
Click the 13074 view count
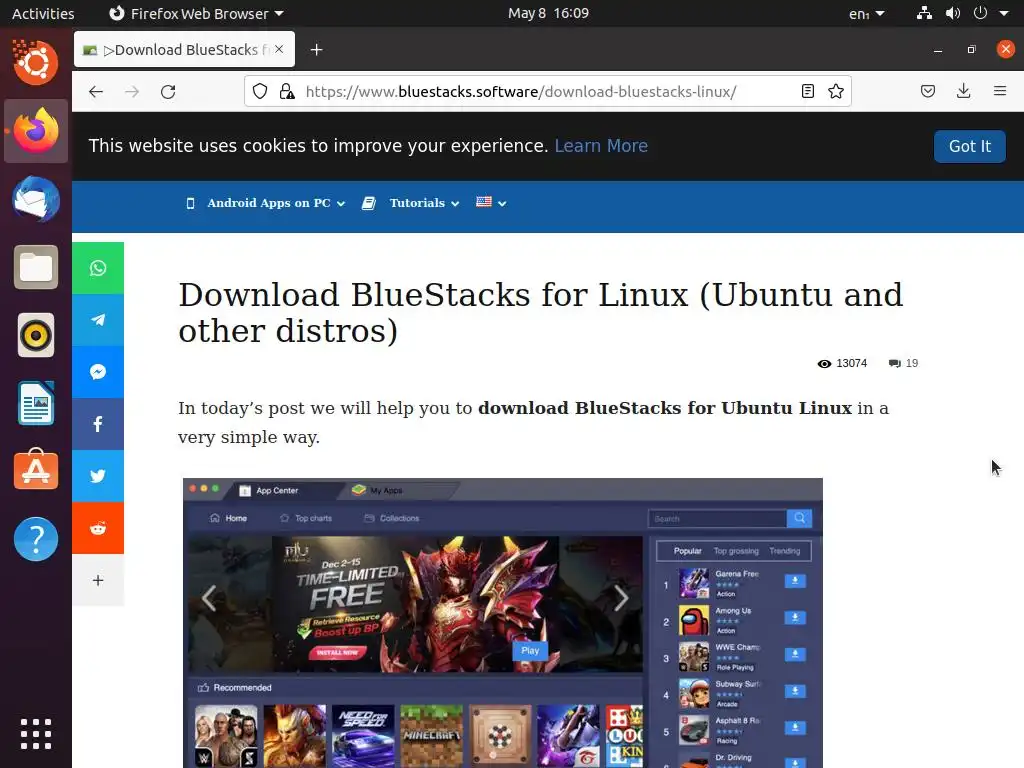842,363
